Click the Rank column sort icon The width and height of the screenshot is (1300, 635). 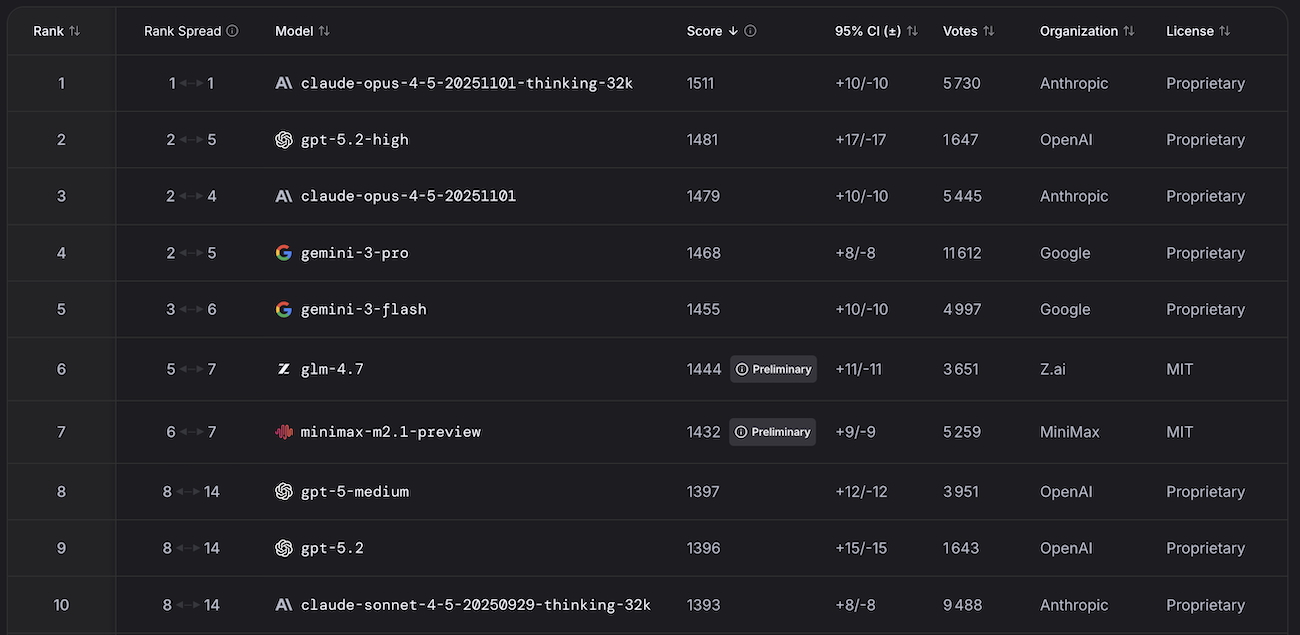coord(75,31)
